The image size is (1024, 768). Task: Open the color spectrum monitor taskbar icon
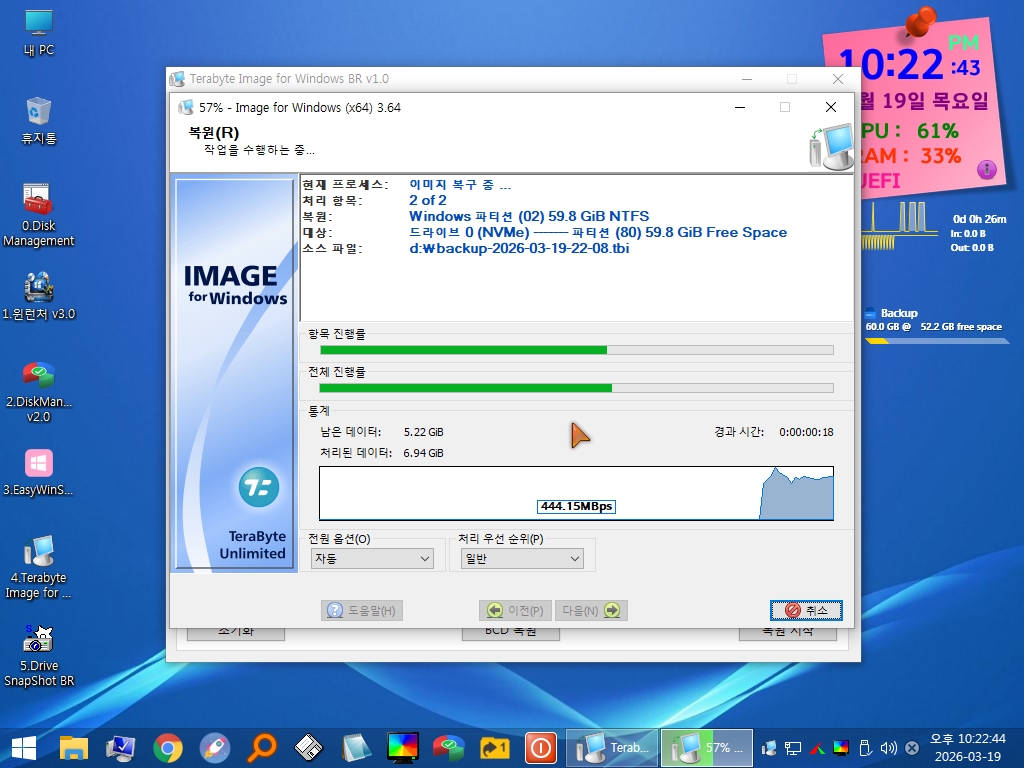coord(402,748)
